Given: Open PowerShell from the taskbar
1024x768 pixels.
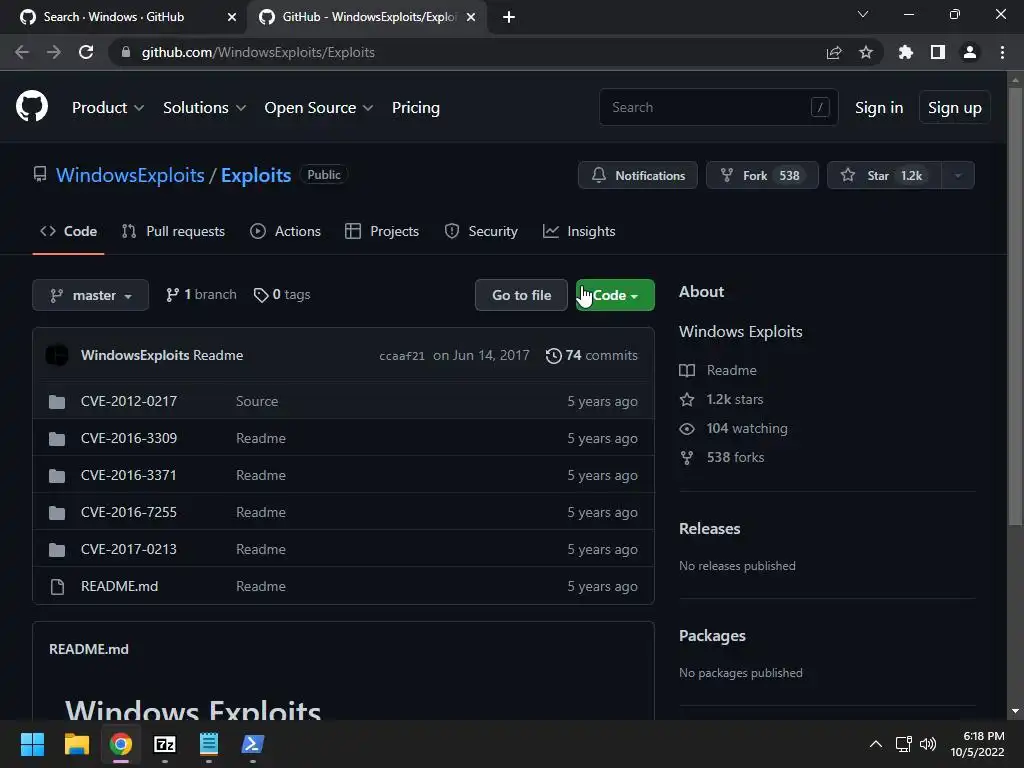Looking at the screenshot, I should click(x=253, y=744).
